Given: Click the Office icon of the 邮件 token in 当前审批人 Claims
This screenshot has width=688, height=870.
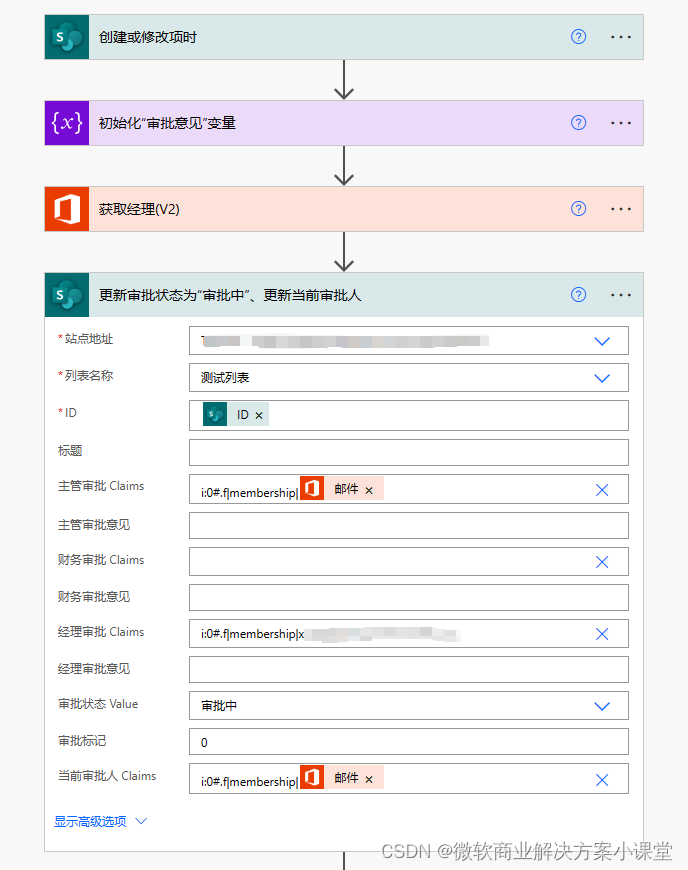Looking at the screenshot, I should click(312, 777).
